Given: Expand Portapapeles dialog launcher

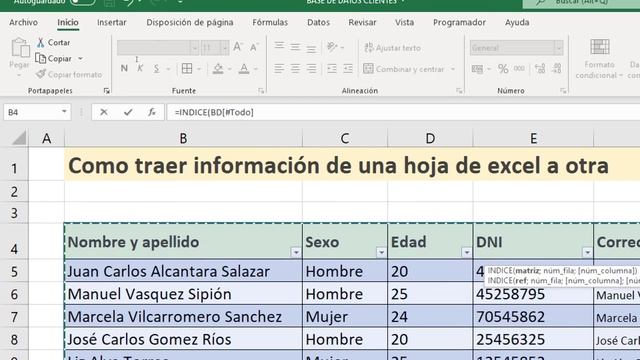Looking at the screenshot, I should [x=107, y=91].
